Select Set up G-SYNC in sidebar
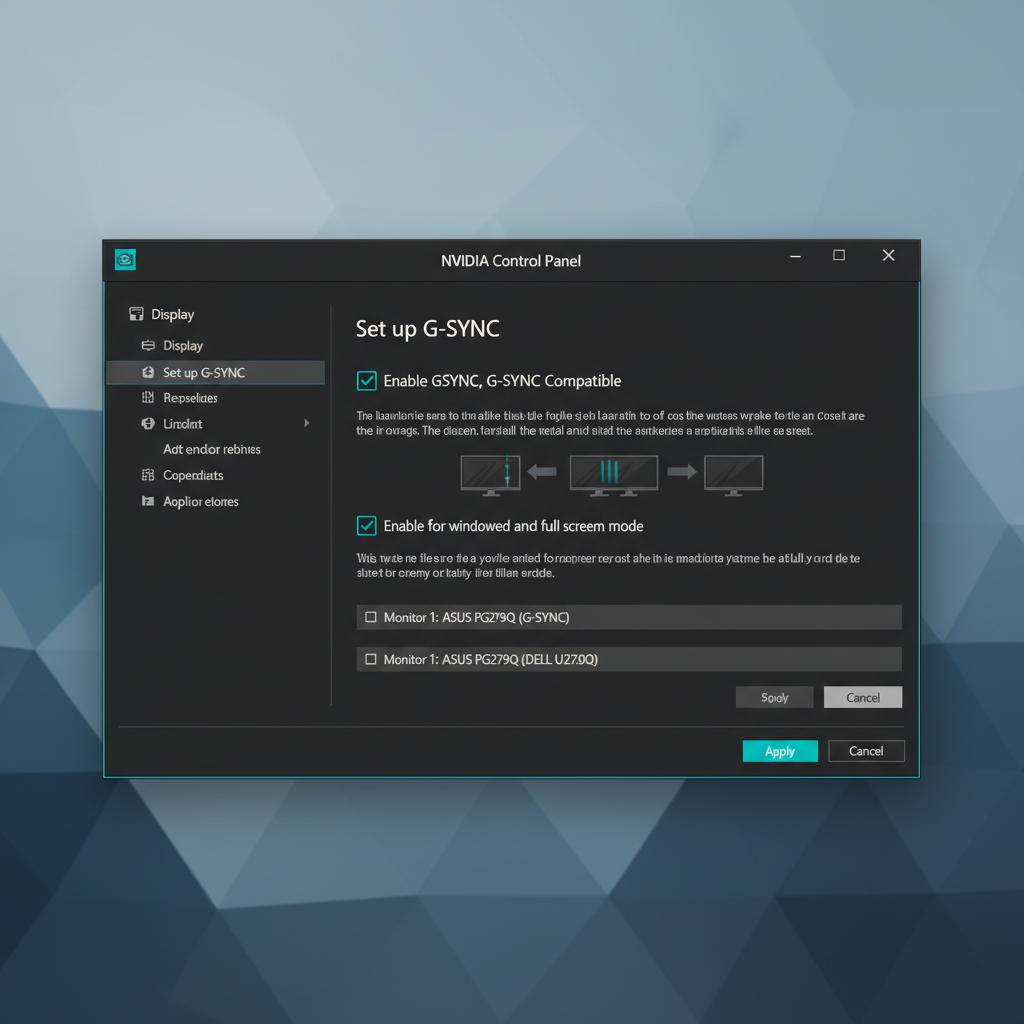Screen dimensions: 1024x1024 point(216,372)
